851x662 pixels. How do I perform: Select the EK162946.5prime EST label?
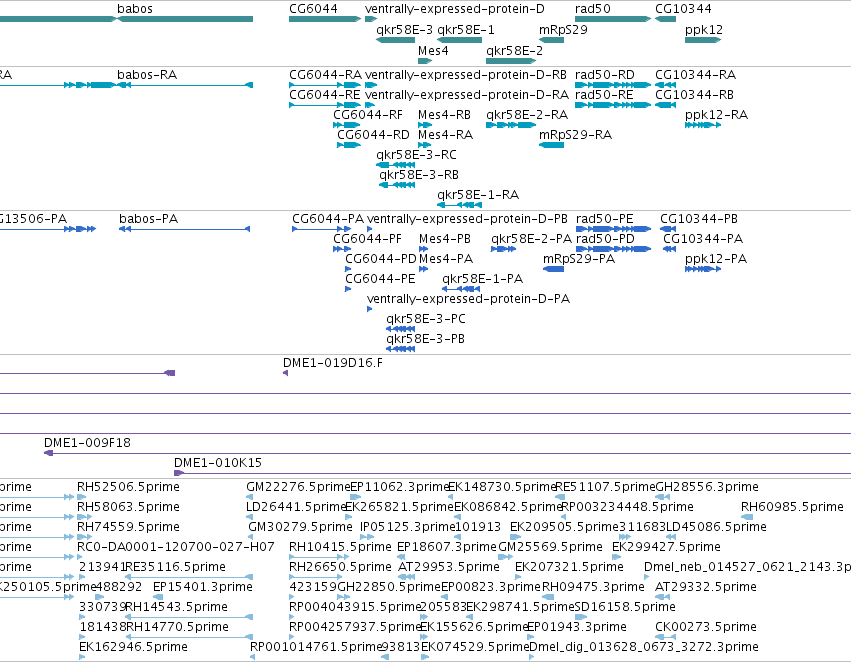click(x=134, y=647)
